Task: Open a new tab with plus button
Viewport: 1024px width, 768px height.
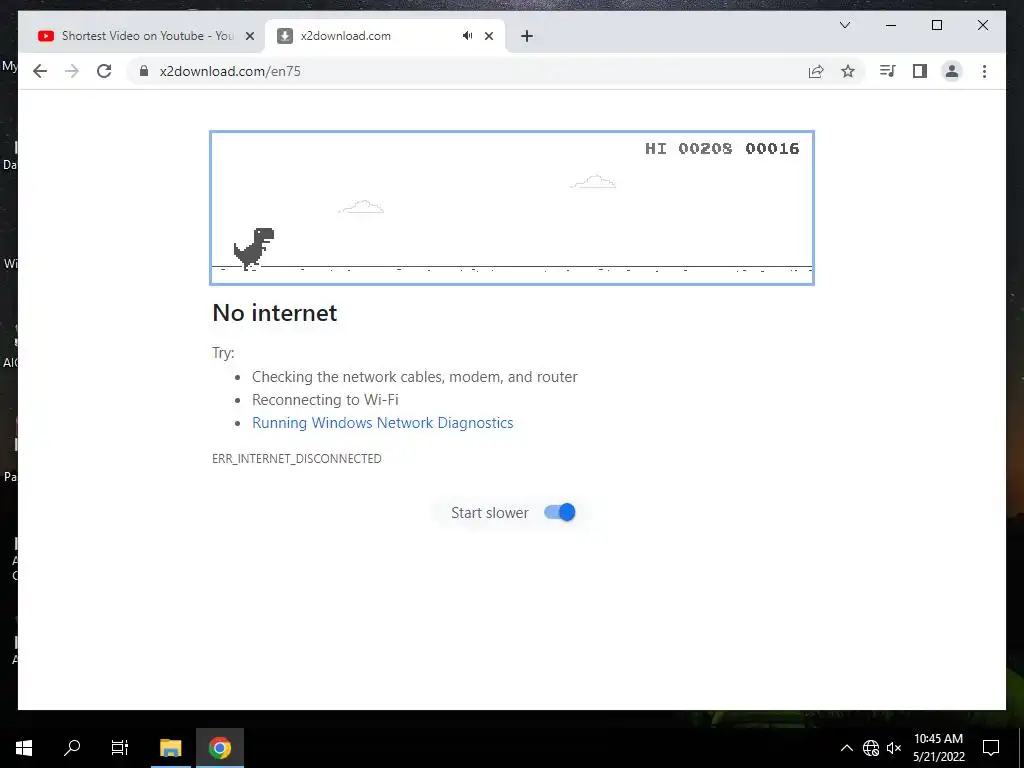Action: 527,36
